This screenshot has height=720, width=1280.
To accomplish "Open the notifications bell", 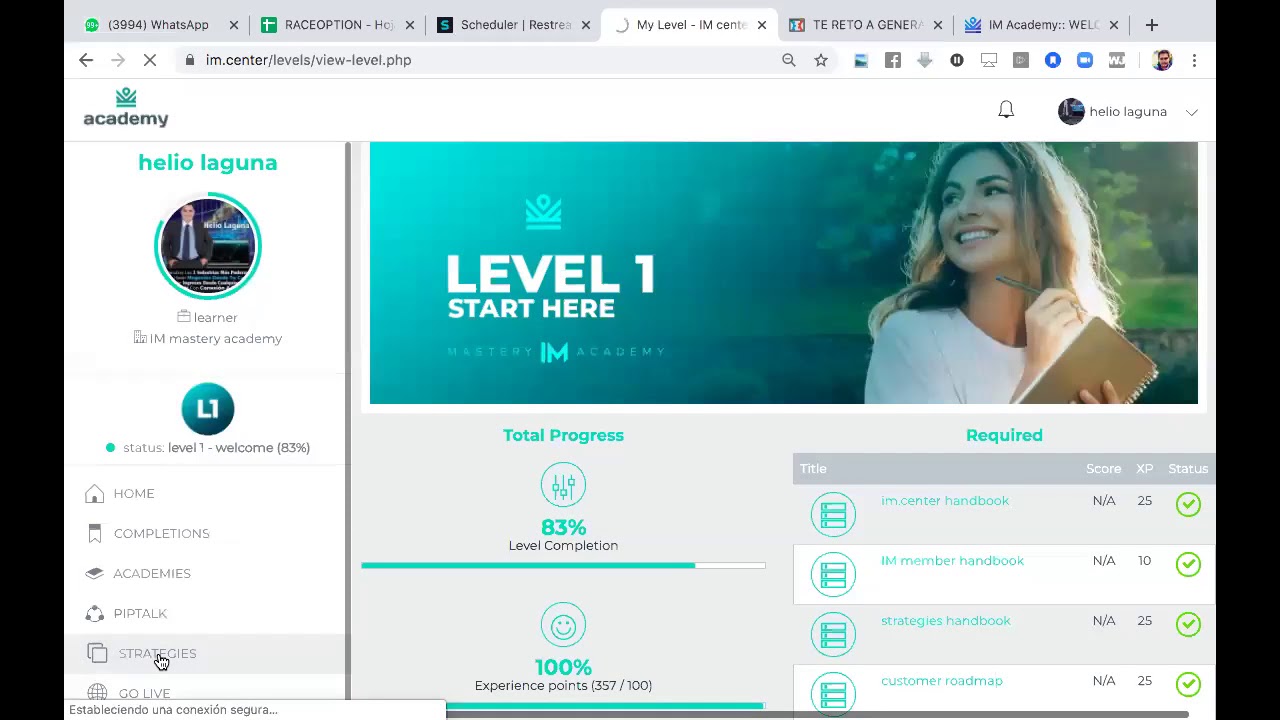I will pos(1006,111).
